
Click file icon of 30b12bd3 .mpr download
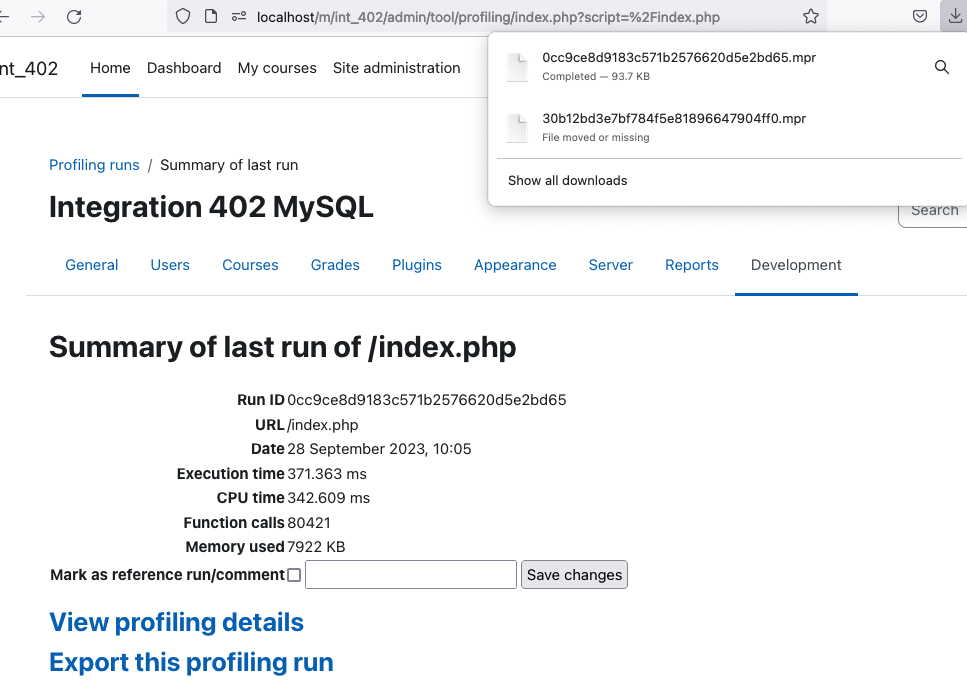click(517, 128)
